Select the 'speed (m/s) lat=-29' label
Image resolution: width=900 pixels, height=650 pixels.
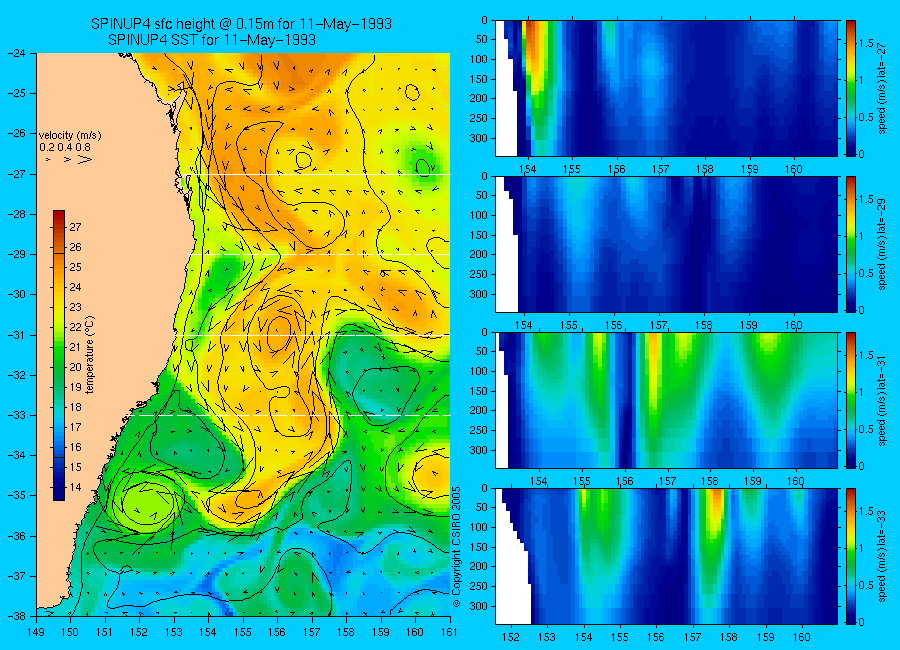tap(883, 244)
